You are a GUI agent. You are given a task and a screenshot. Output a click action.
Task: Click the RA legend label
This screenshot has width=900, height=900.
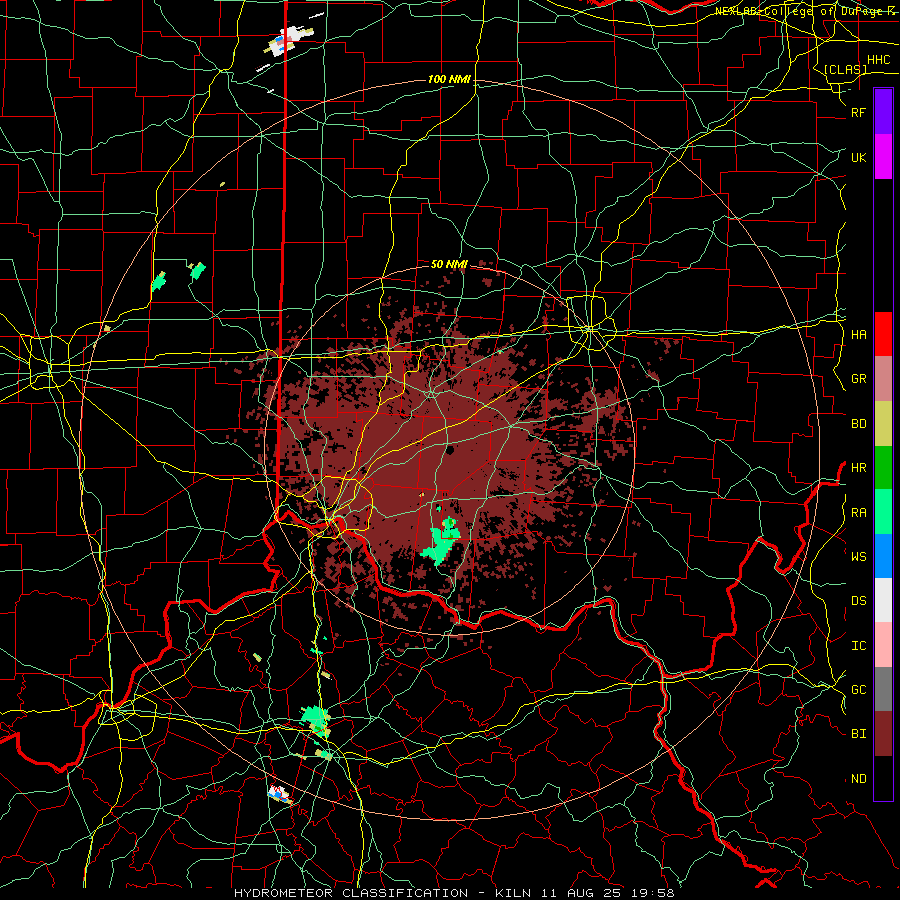[859, 512]
